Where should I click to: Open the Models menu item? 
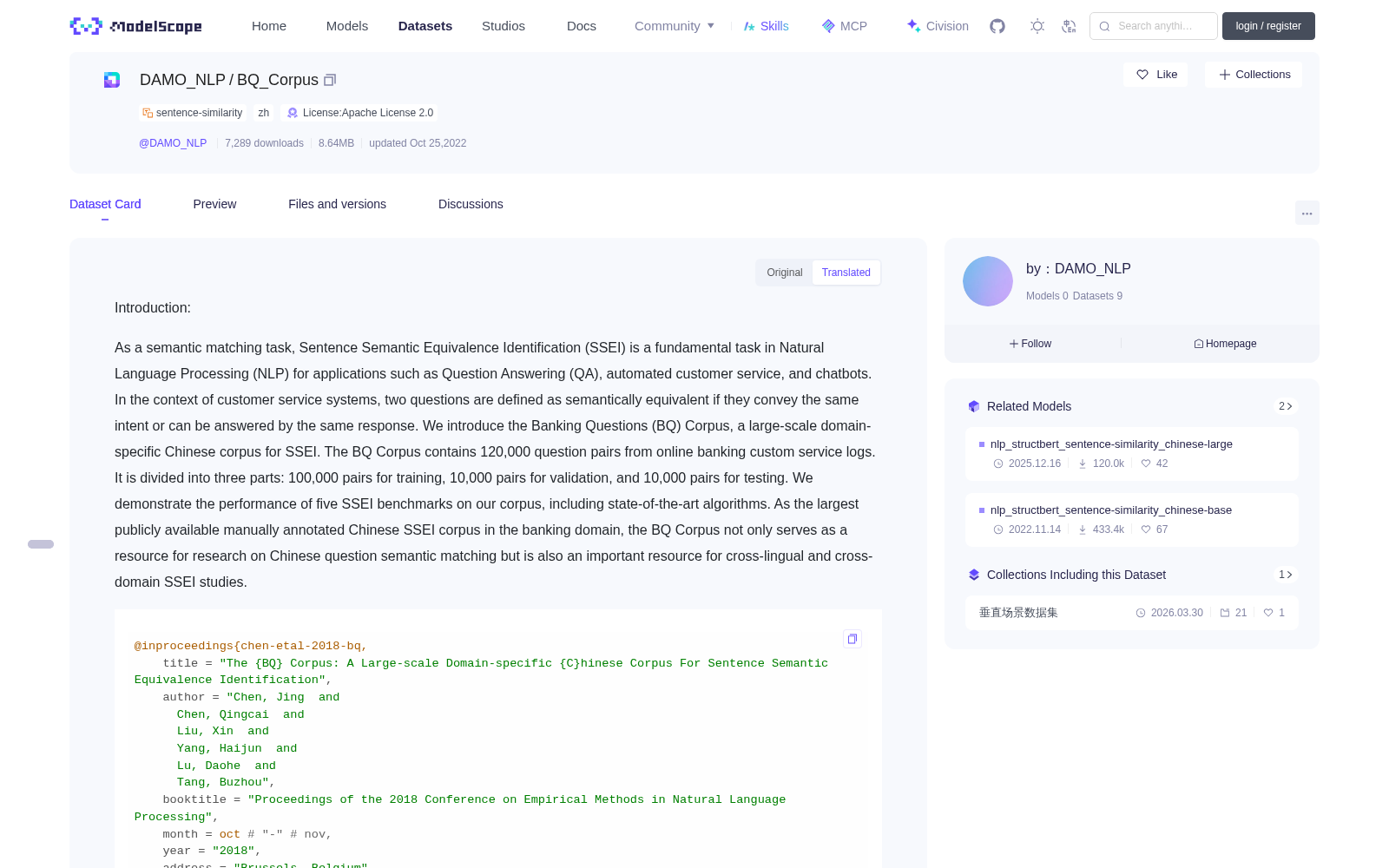click(x=347, y=26)
